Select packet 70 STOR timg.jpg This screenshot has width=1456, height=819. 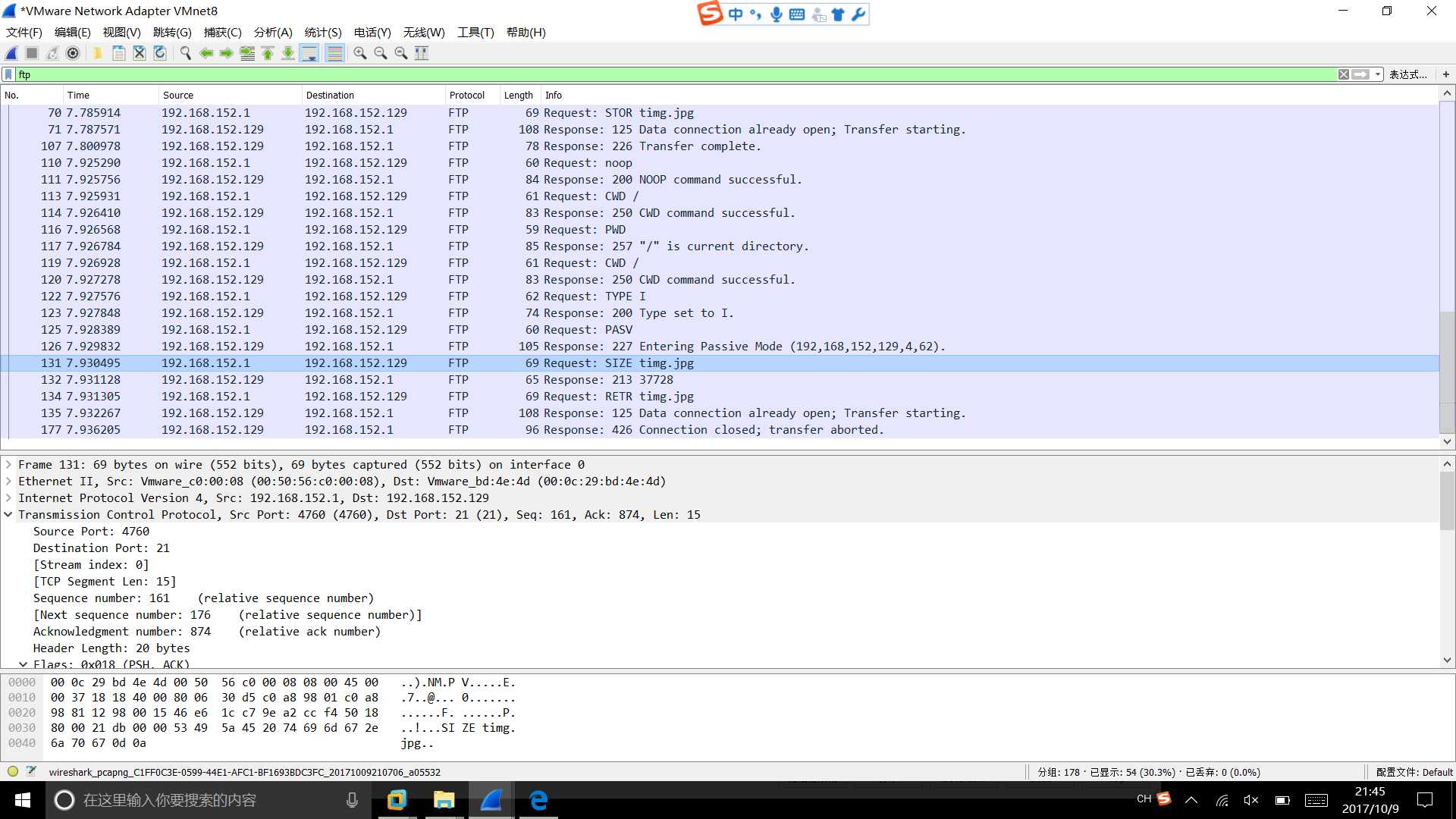[719, 113]
